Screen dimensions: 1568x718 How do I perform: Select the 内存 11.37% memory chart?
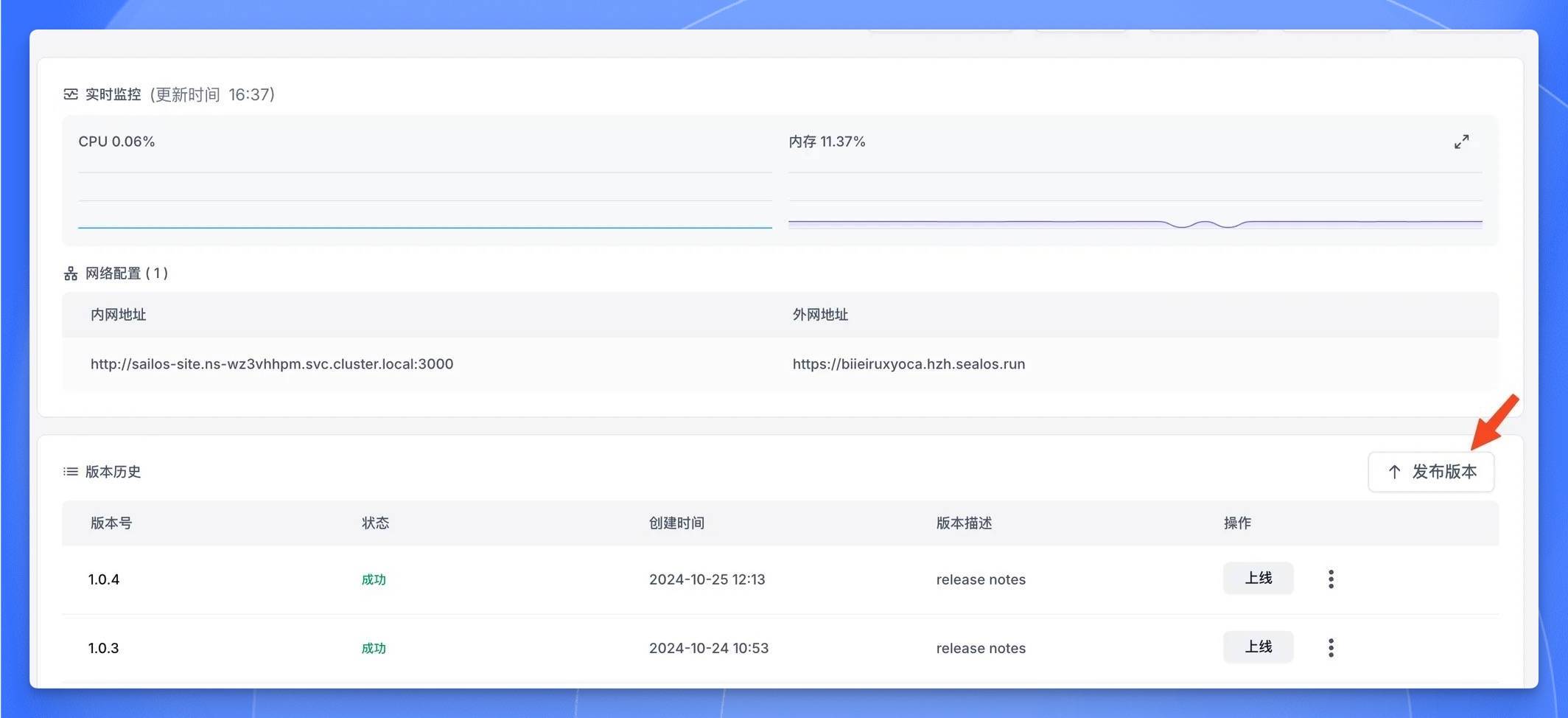1135,200
